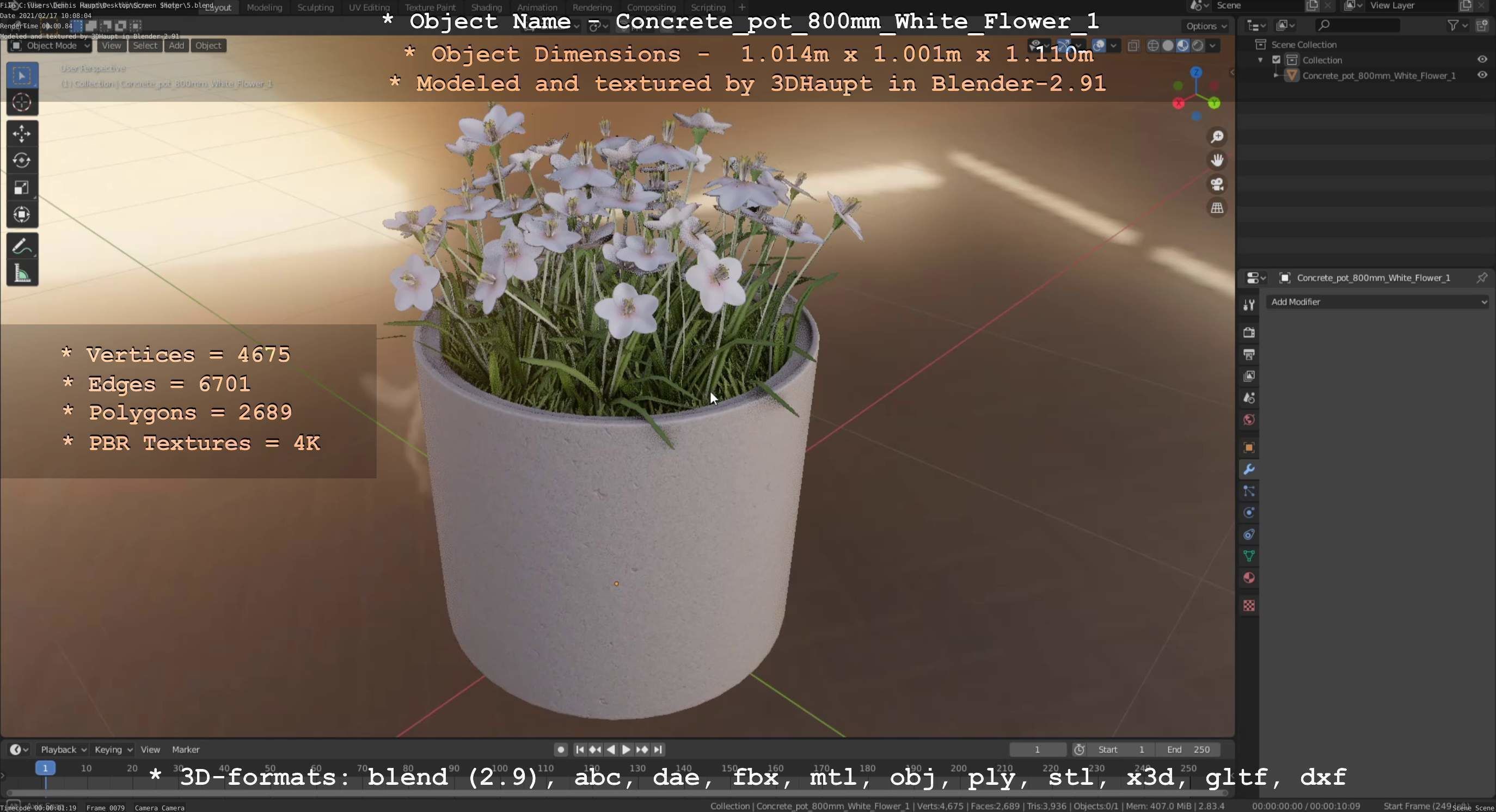
Task: Click the zoom view magnifier icon
Action: (x=1217, y=137)
